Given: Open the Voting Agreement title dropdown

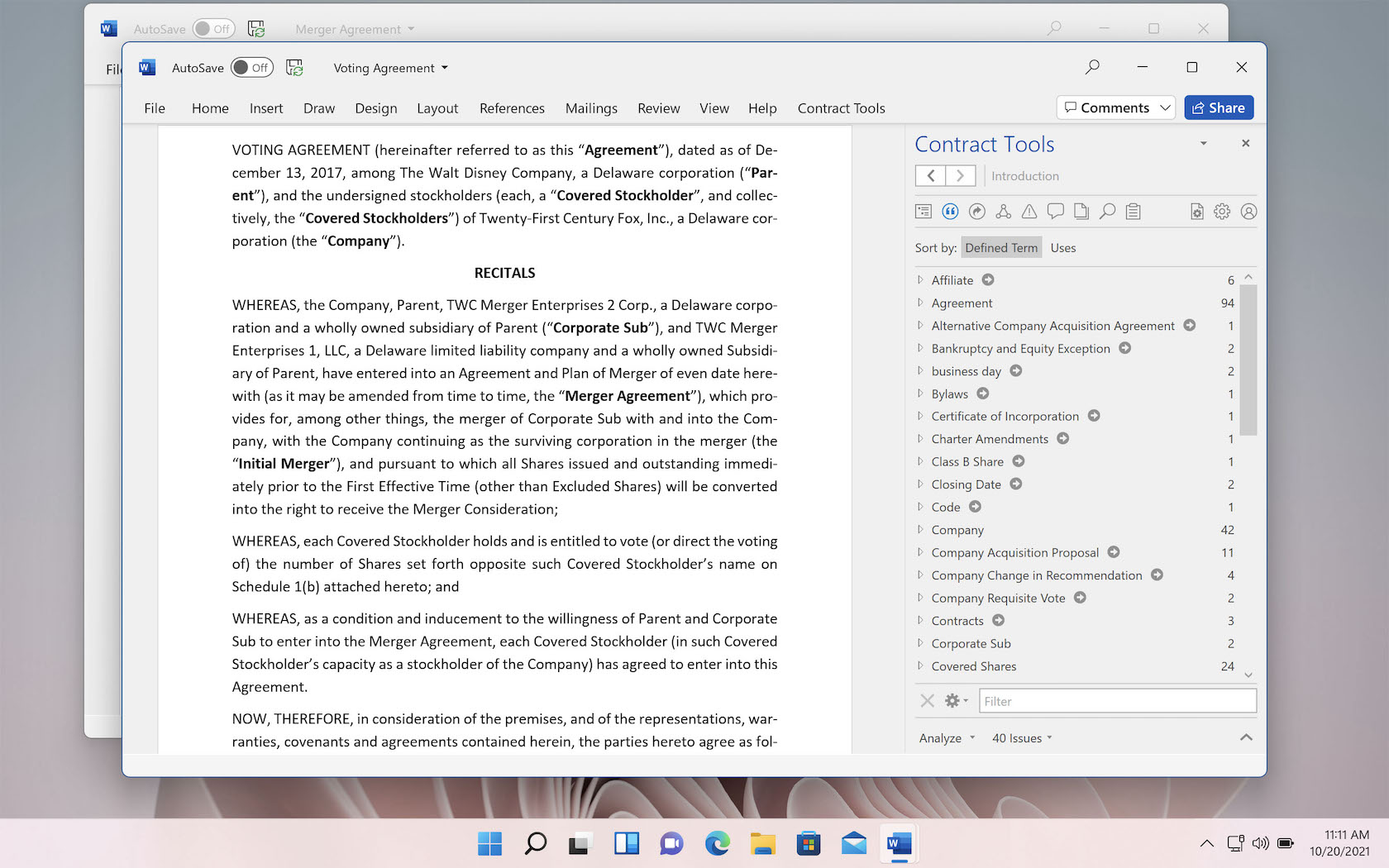Looking at the screenshot, I should click(445, 68).
